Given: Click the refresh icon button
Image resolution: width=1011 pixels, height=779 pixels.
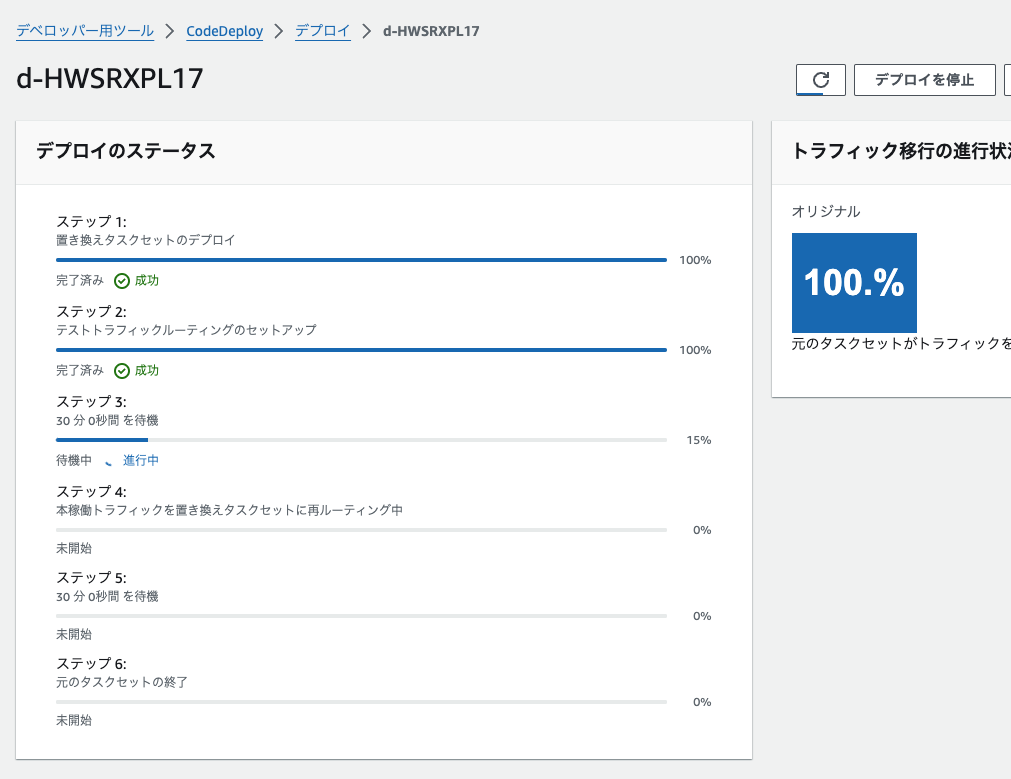Looking at the screenshot, I should coord(821,80).
